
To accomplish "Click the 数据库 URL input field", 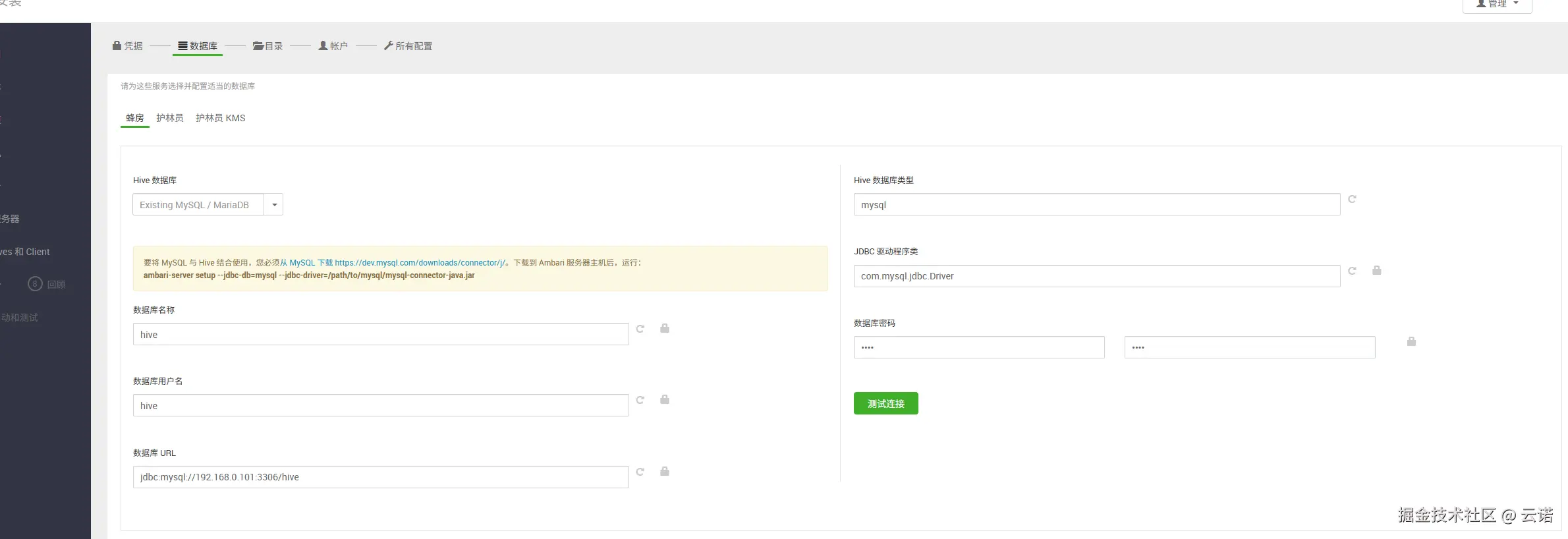I will point(380,477).
